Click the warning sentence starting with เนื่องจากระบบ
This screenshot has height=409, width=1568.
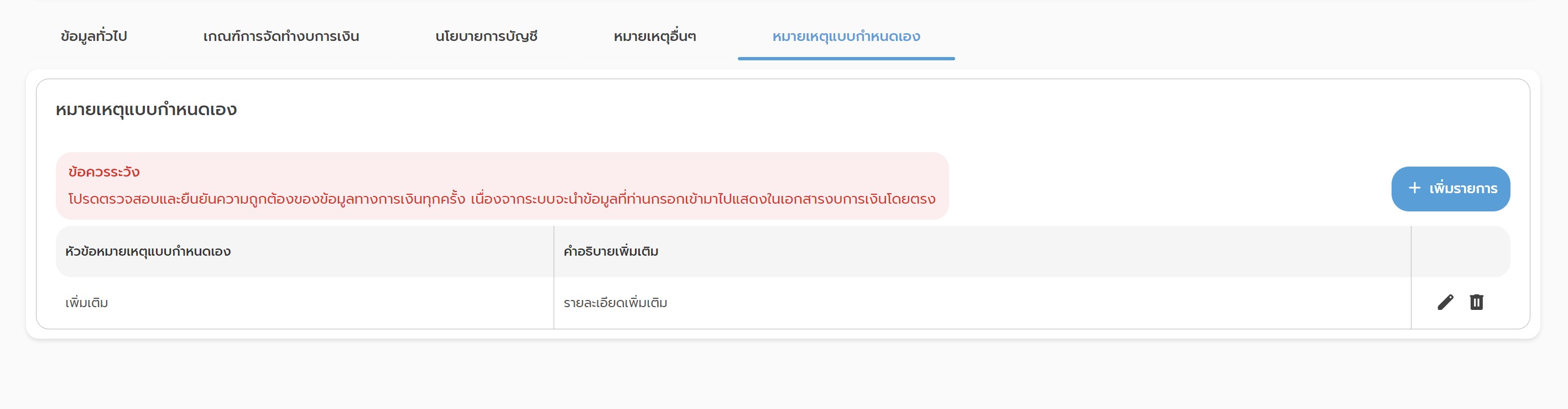pyautogui.click(x=703, y=199)
